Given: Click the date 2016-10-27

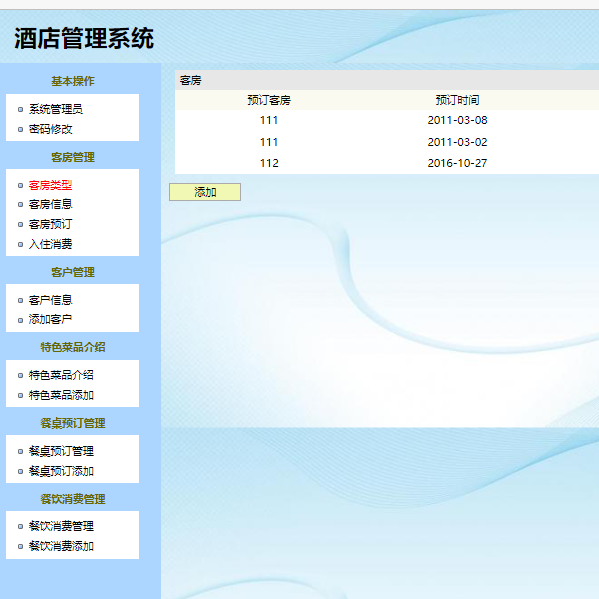Looking at the screenshot, I should [457, 163].
